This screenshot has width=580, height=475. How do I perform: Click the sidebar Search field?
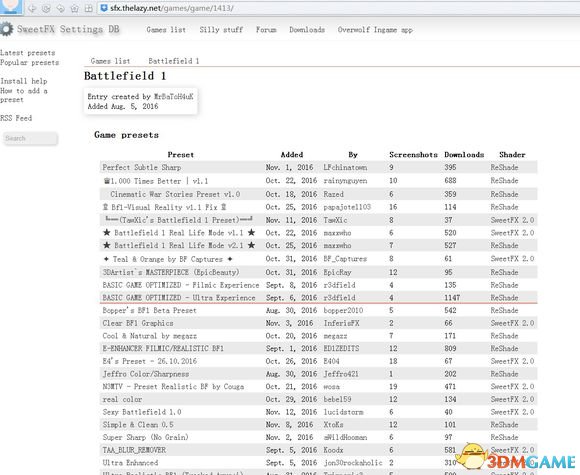coord(30,138)
